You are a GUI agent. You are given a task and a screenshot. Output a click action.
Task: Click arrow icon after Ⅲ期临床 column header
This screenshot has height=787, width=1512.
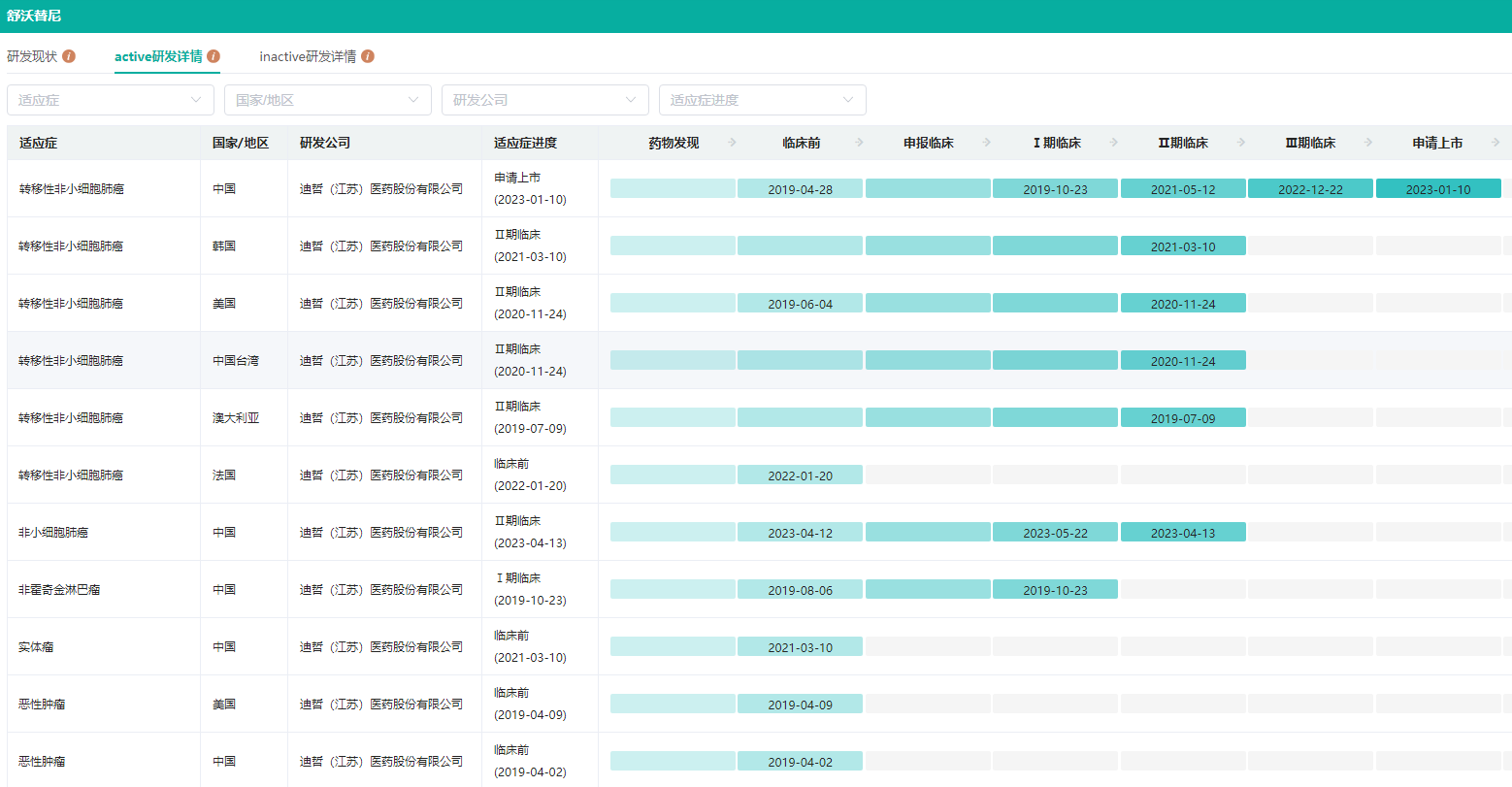point(1368,143)
